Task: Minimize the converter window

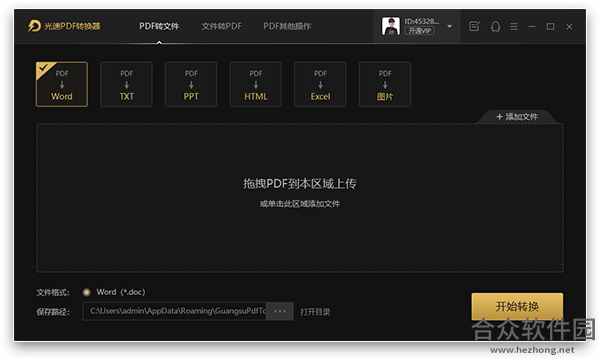Action: pyautogui.click(x=532, y=26)
